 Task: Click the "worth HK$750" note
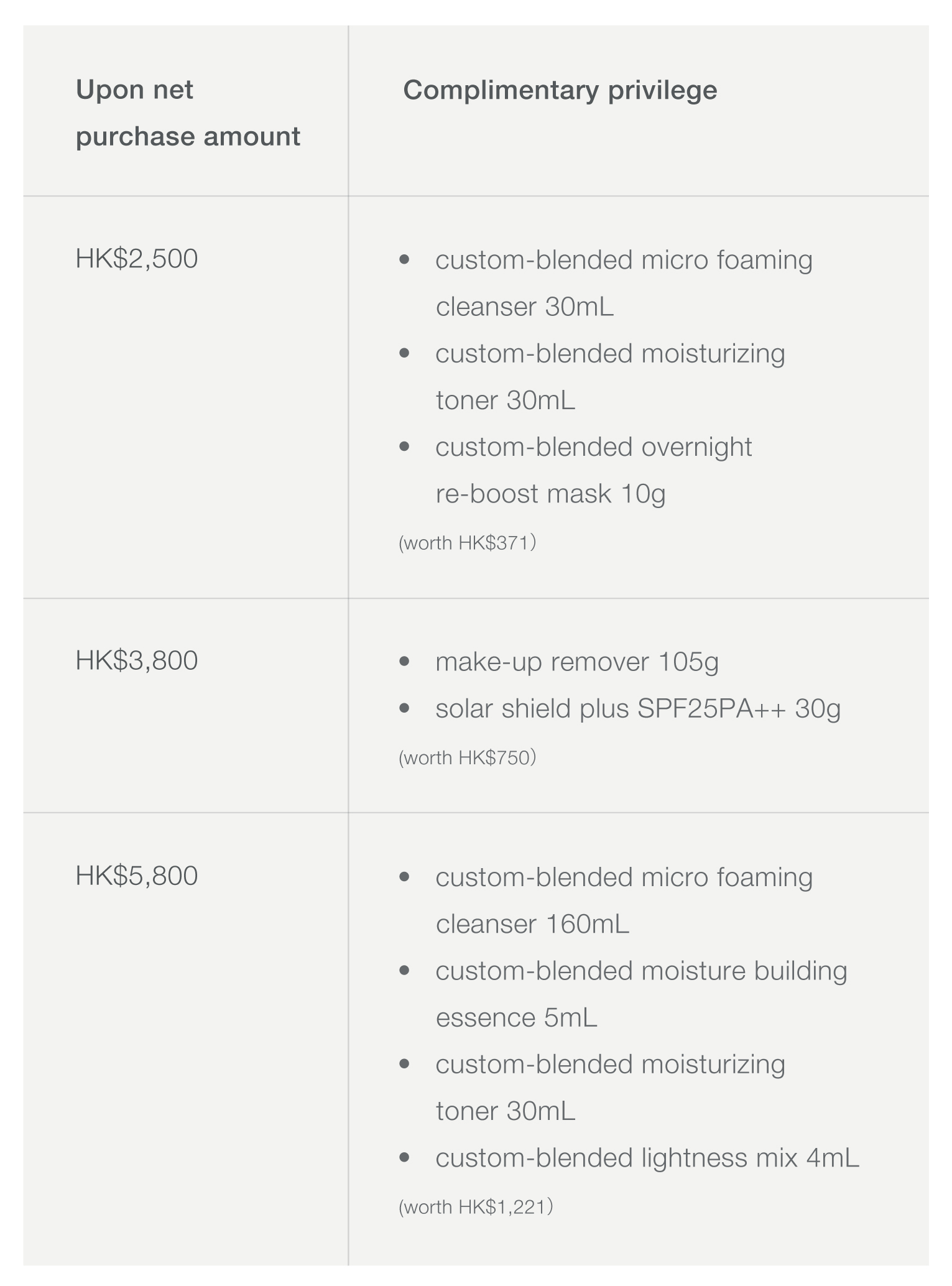[x=467, y=757]
